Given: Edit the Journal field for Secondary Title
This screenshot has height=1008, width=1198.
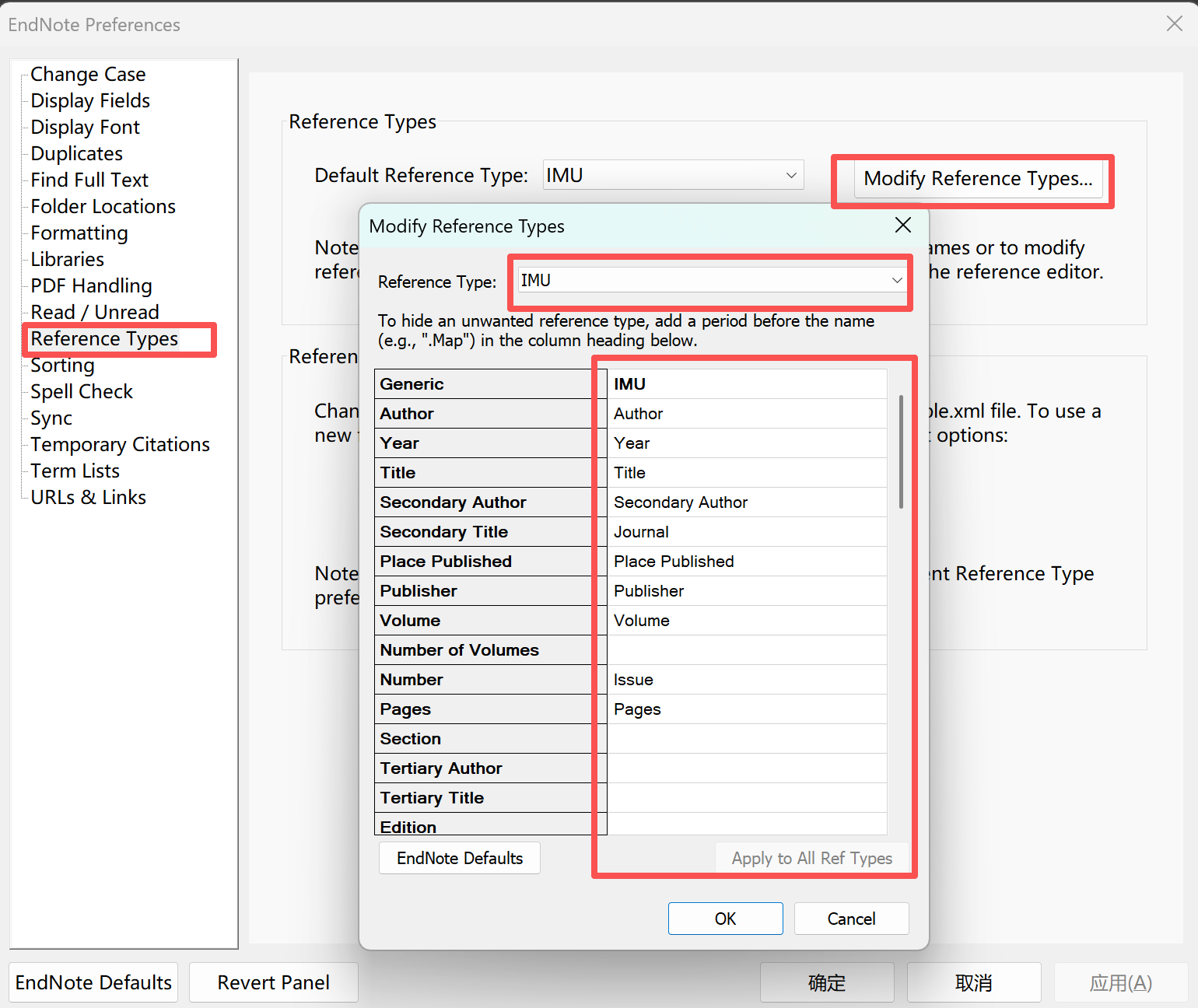Looking at the screenshot, I should (747, 531).
